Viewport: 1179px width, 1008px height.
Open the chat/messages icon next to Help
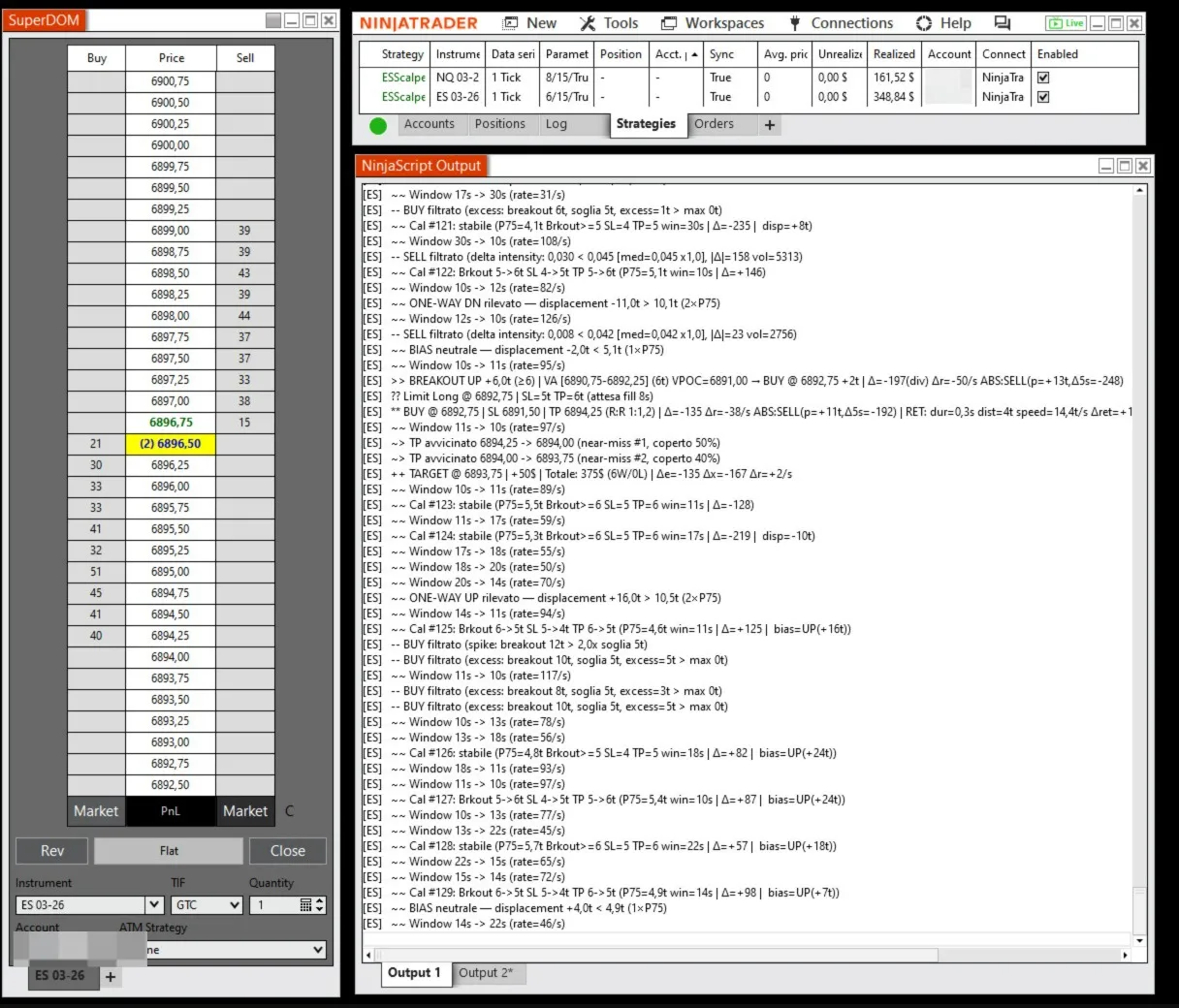(x=1003, y=23)
